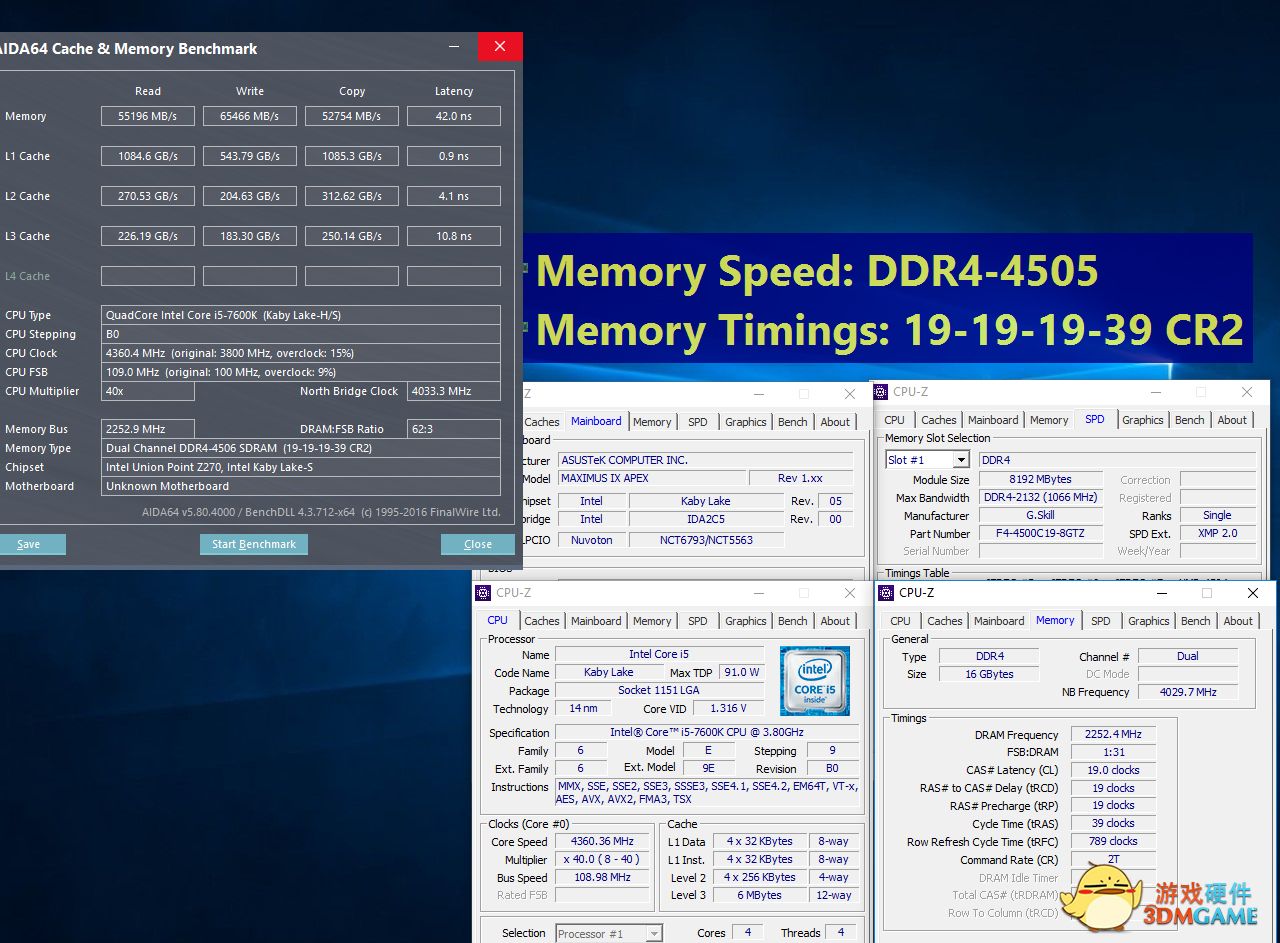Image resolution: width=1280 pixels, height=943 pixels.
Task: Click the CPU Type field QuadCore Intel Core i5-7600K
Action: (x=301, y=315)
